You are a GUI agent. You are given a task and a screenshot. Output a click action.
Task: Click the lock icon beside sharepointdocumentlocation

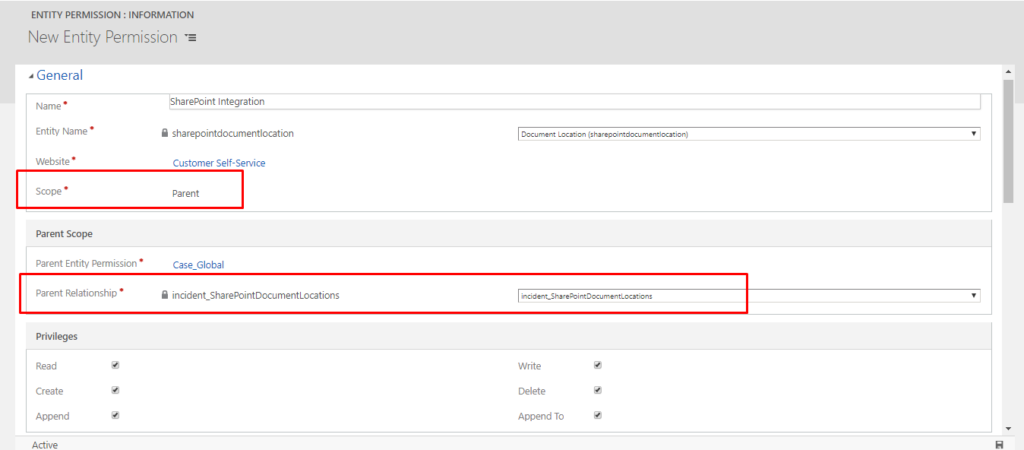tap(165, 133)
